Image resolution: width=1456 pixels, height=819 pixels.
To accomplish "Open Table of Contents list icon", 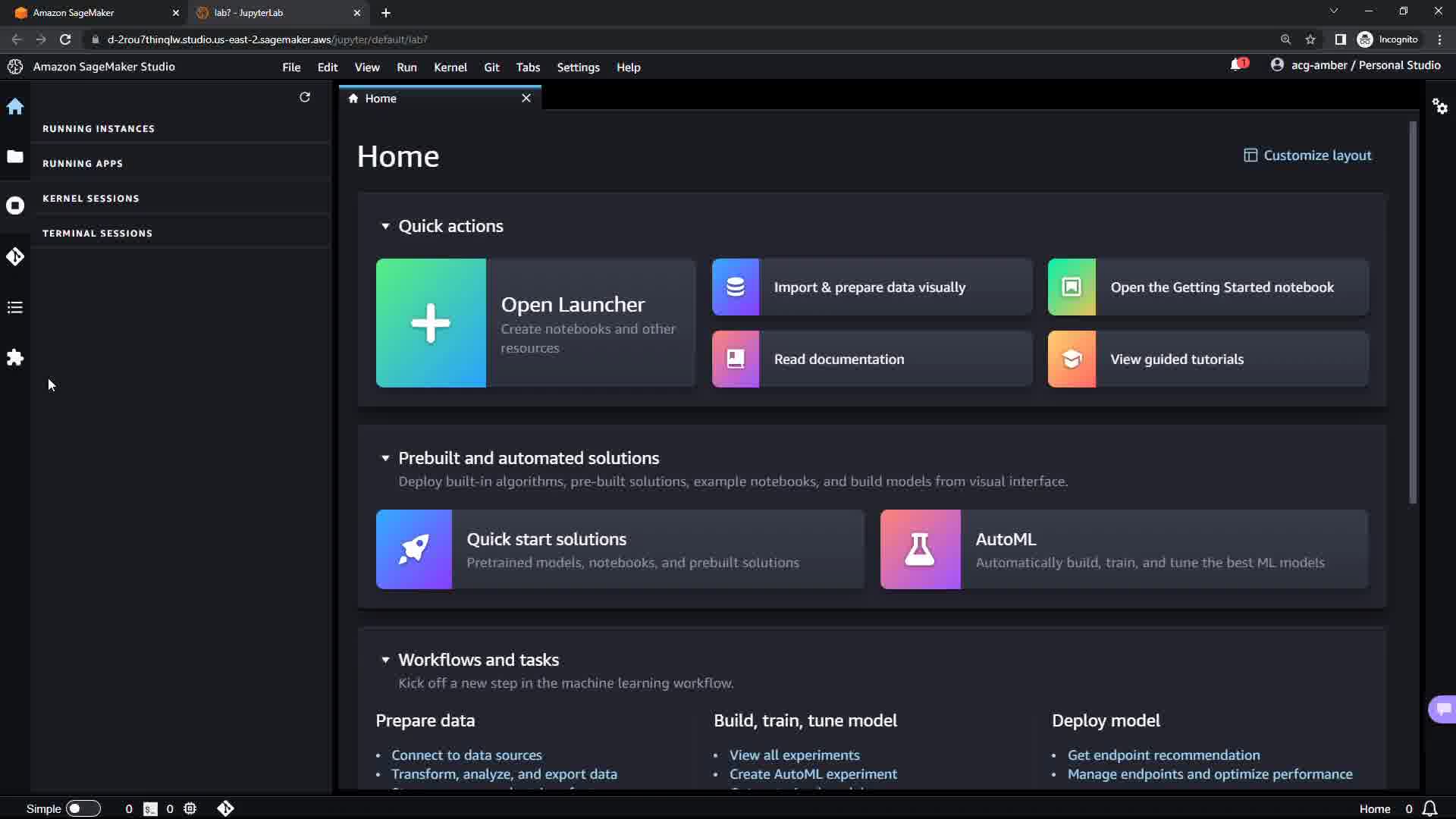I will point(15,307).
